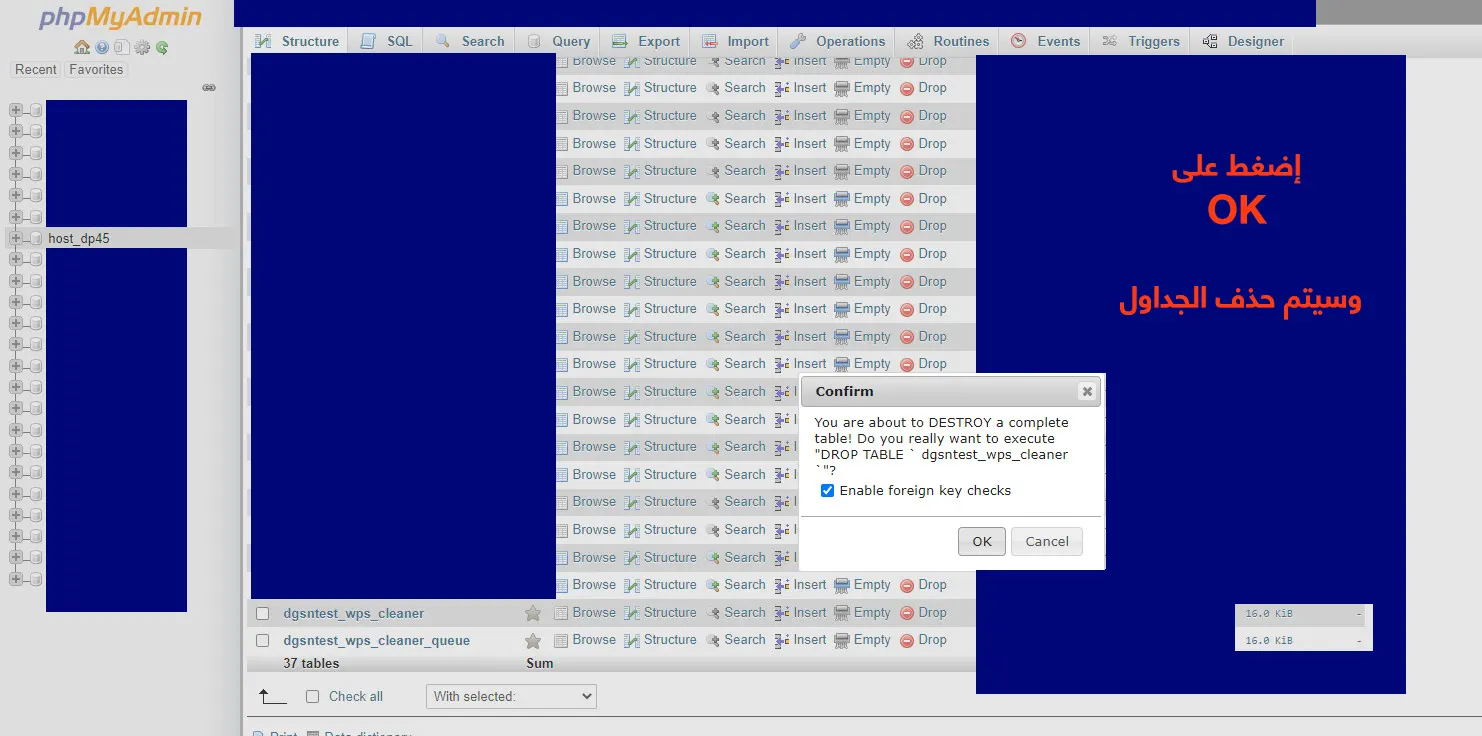
Task: Open the Search tab in top bar
Action: pyautogui.click(x=470, y=41)
